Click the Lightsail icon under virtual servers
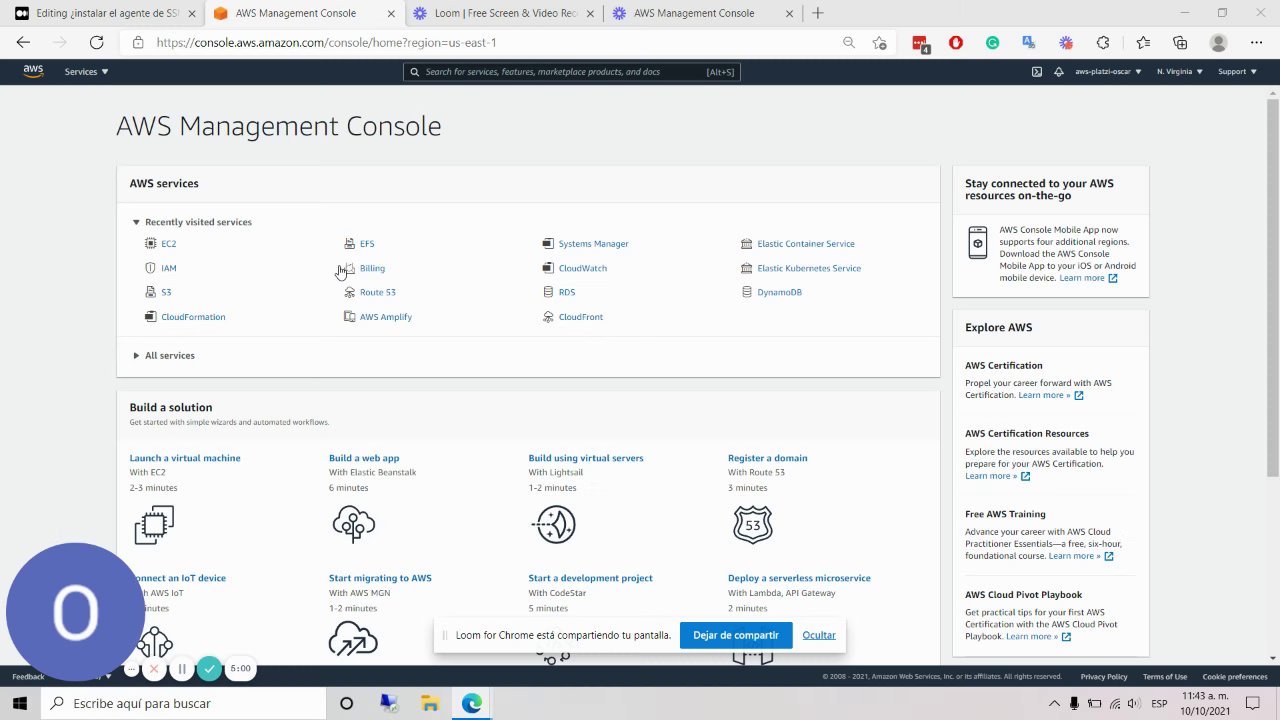 [x=555, y=525]
